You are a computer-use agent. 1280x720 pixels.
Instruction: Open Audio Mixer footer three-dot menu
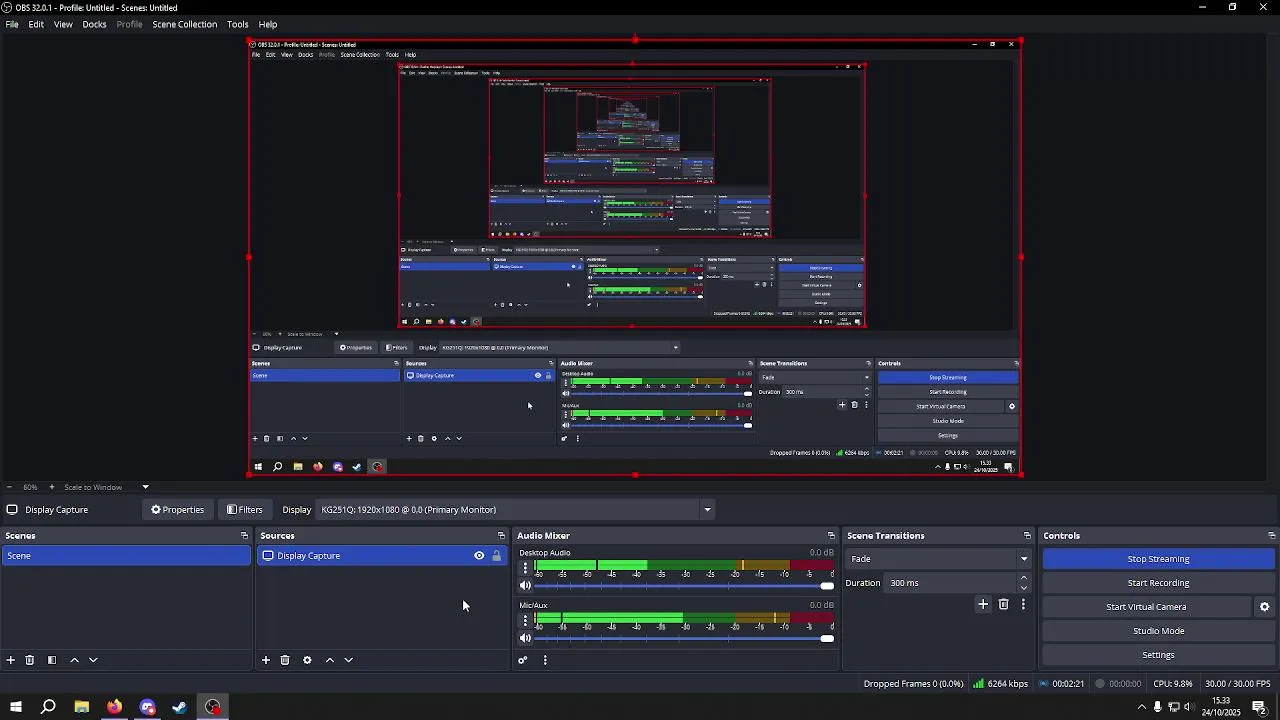pos(545,660)
